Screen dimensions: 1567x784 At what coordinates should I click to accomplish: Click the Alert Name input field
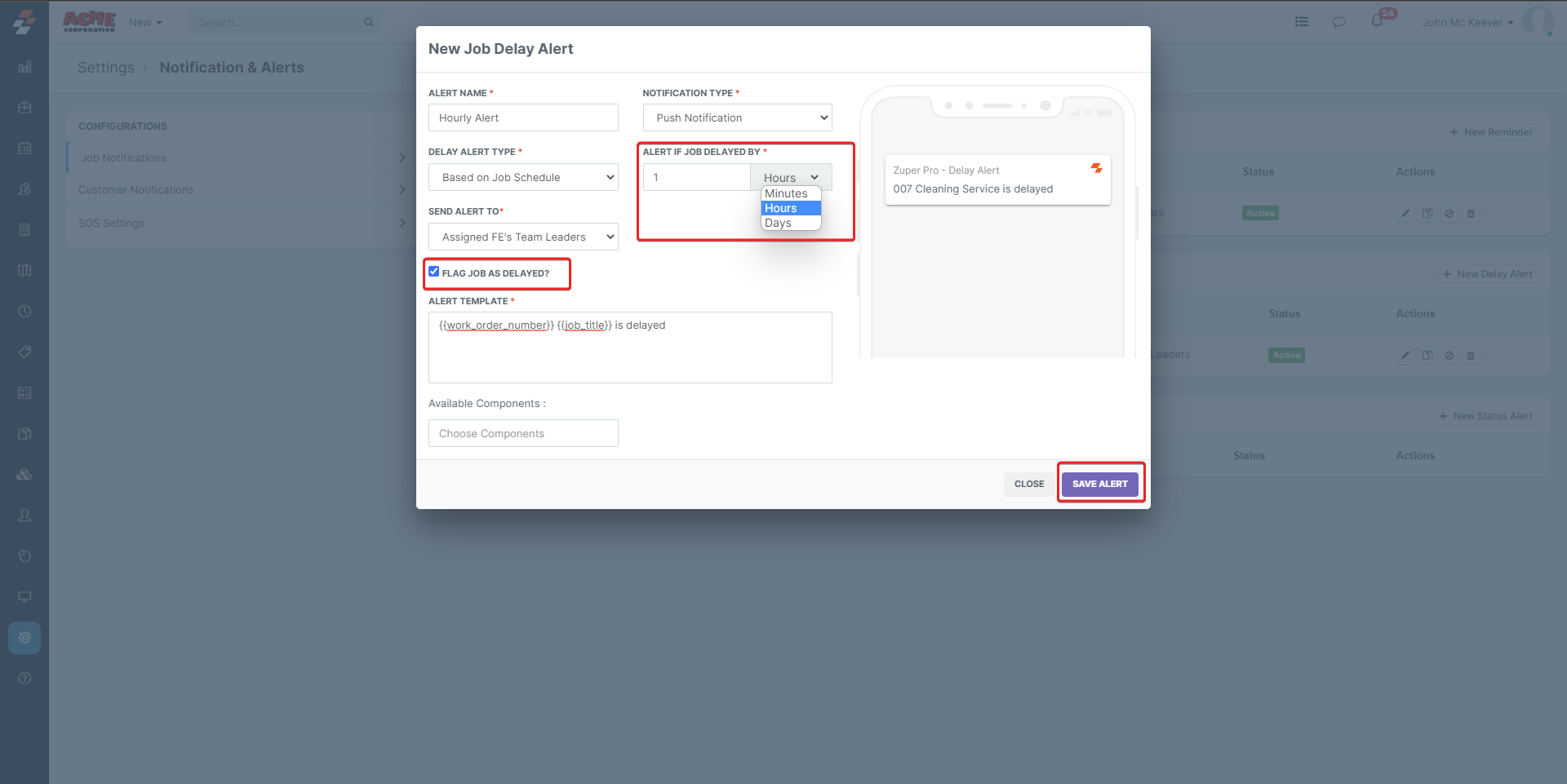[523, 117]
